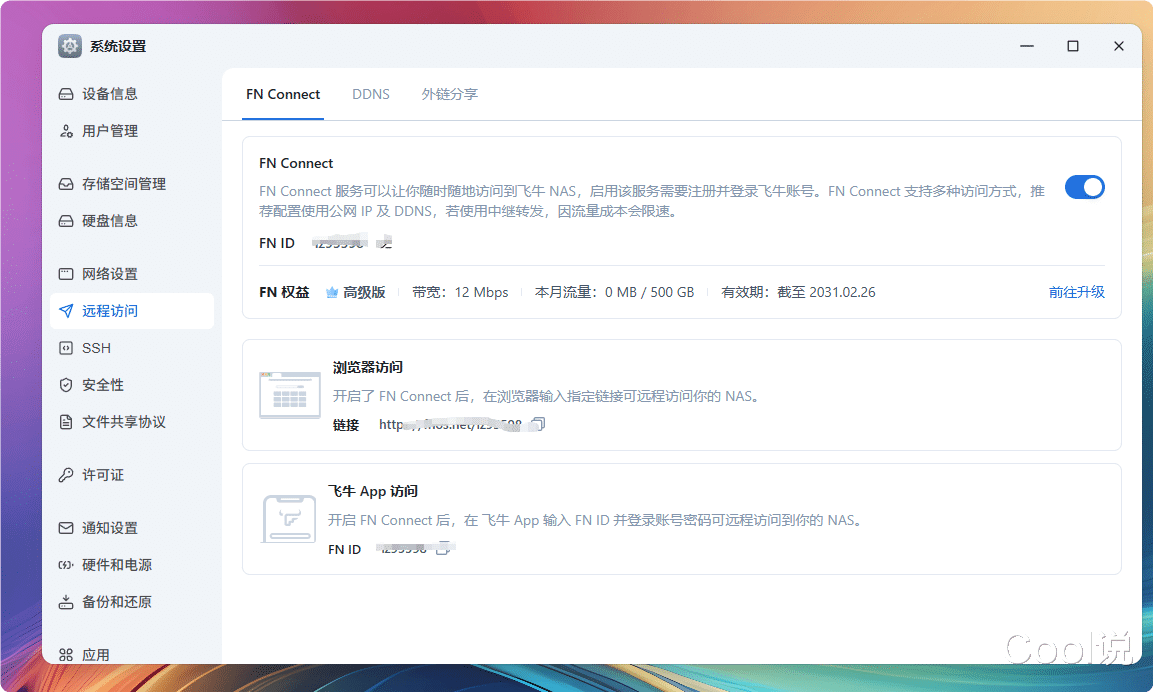Open SSH settings
Screen dimensions: 1153x692
click(132, 348)
